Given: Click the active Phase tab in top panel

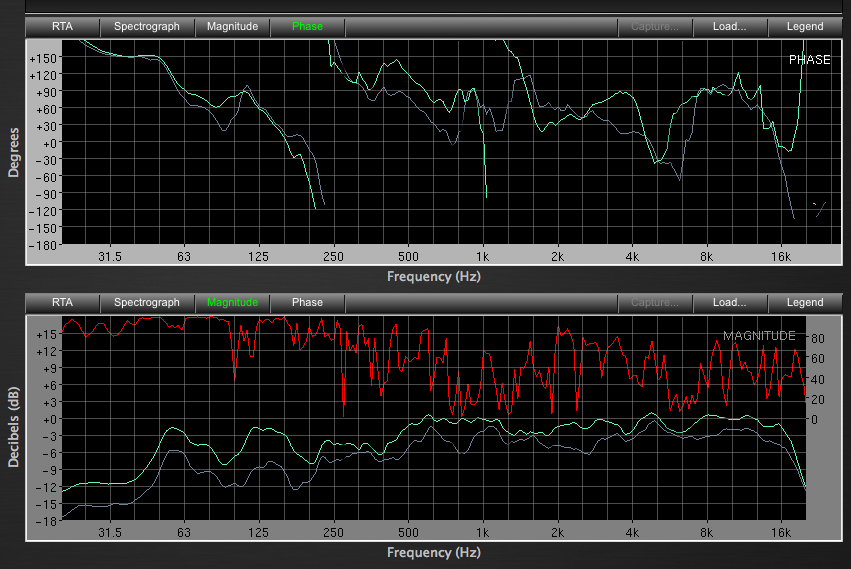Looking at the screenshot, I should pos(307,27).
